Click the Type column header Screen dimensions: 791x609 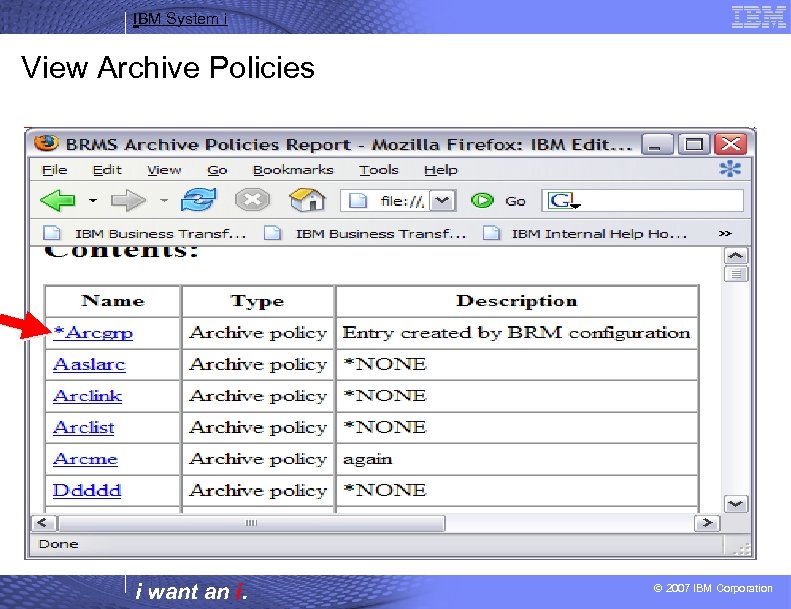coord(258,301)
